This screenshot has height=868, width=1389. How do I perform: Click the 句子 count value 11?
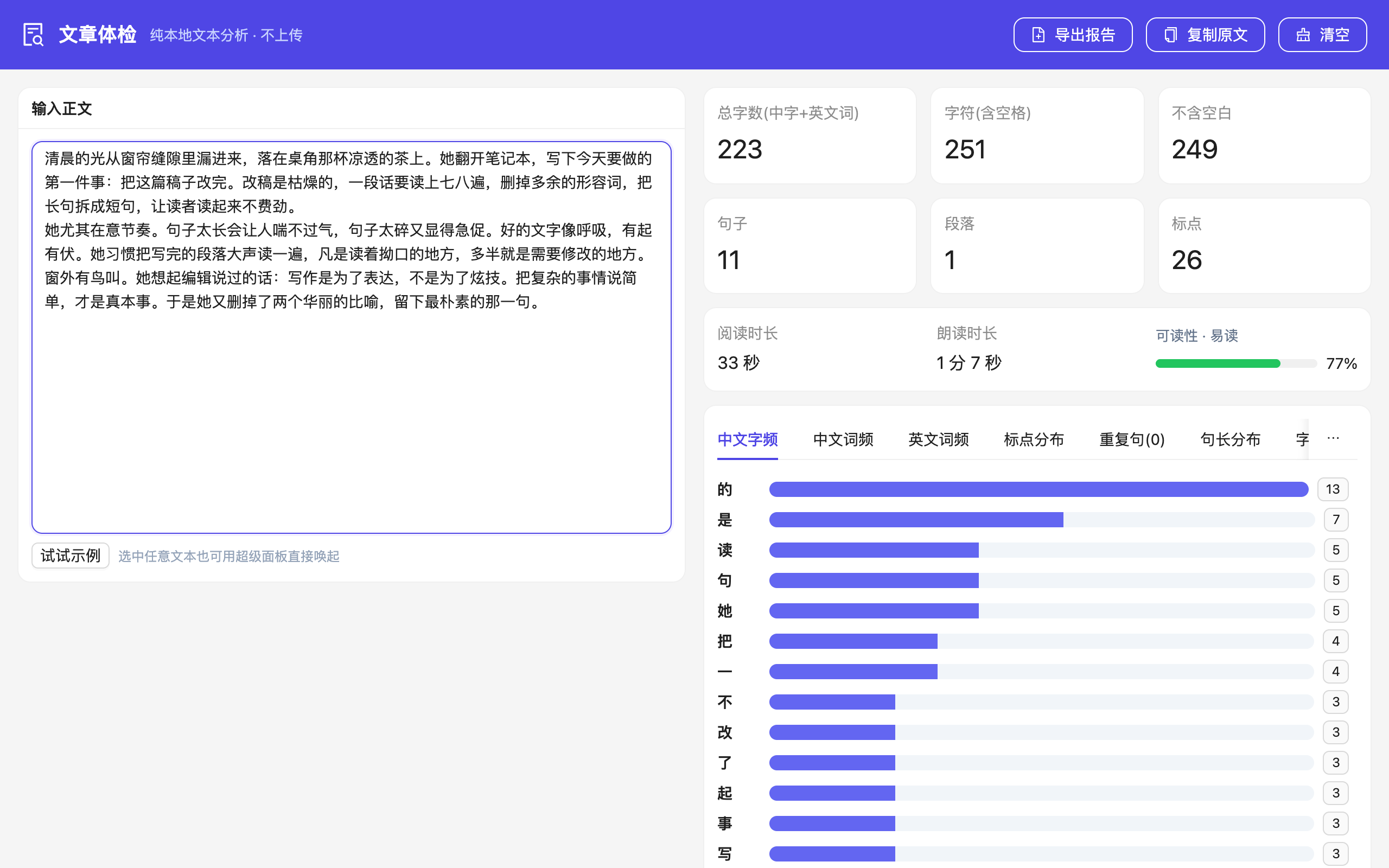coord(728,260)
